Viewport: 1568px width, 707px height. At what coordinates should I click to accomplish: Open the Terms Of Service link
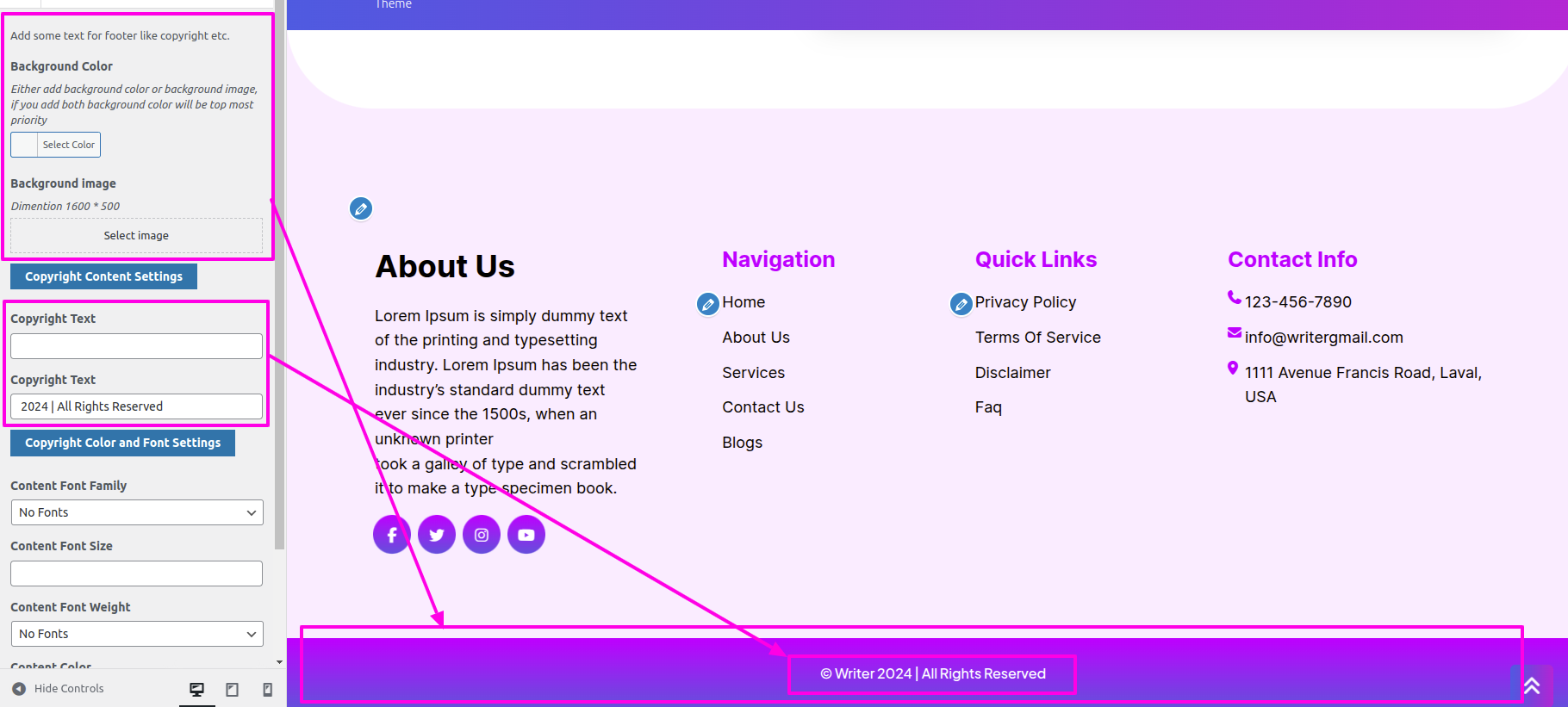click(1037, 338)
